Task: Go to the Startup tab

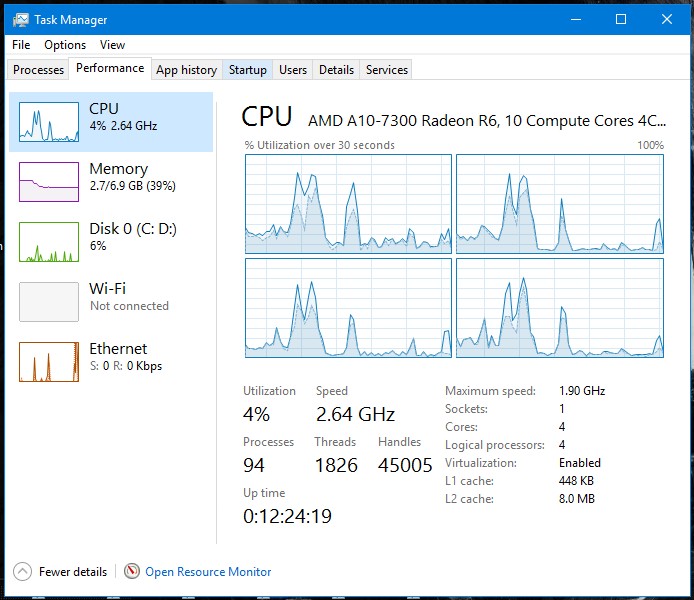Action: pos(247,70)
